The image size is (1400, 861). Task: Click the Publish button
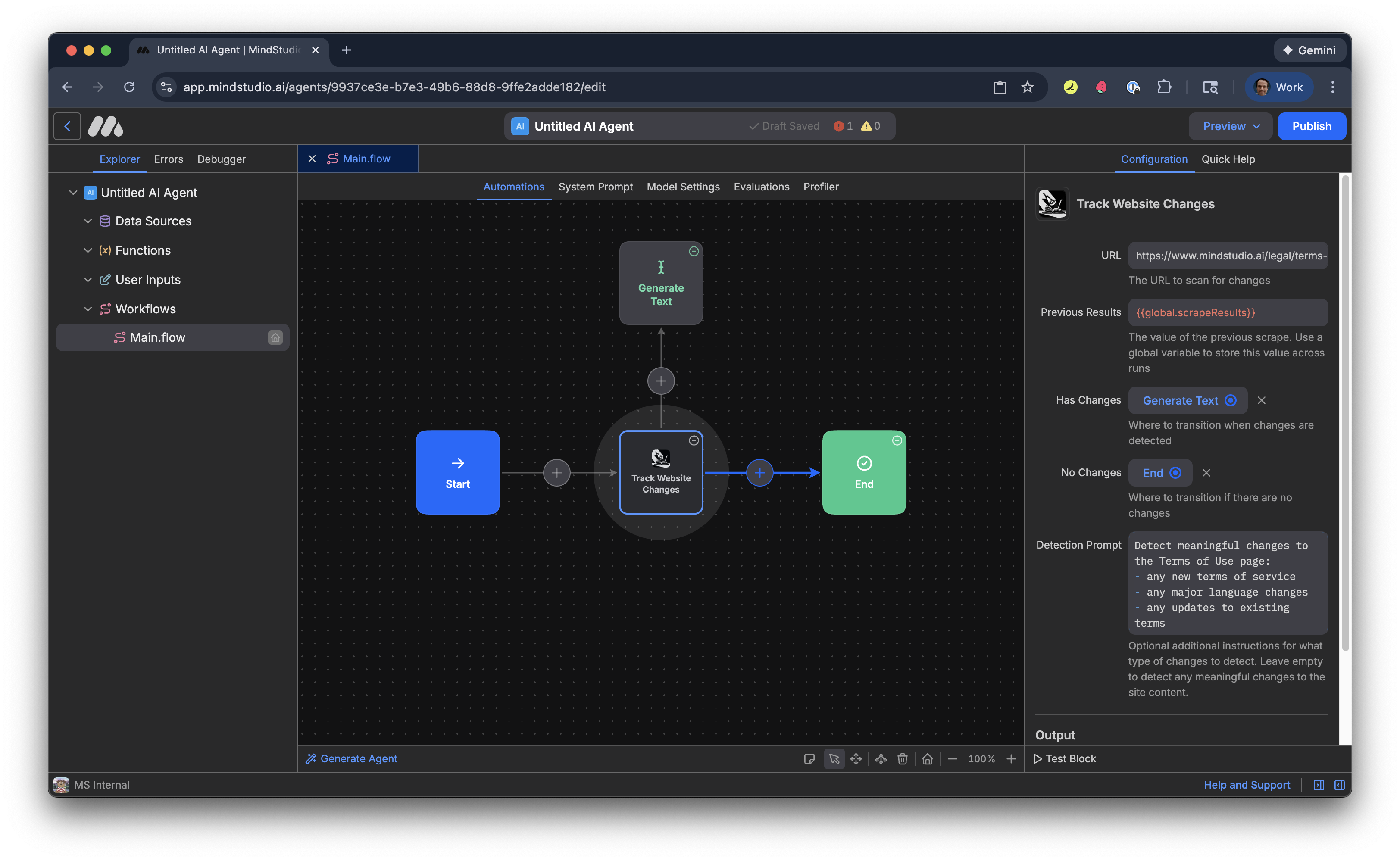1311,126
